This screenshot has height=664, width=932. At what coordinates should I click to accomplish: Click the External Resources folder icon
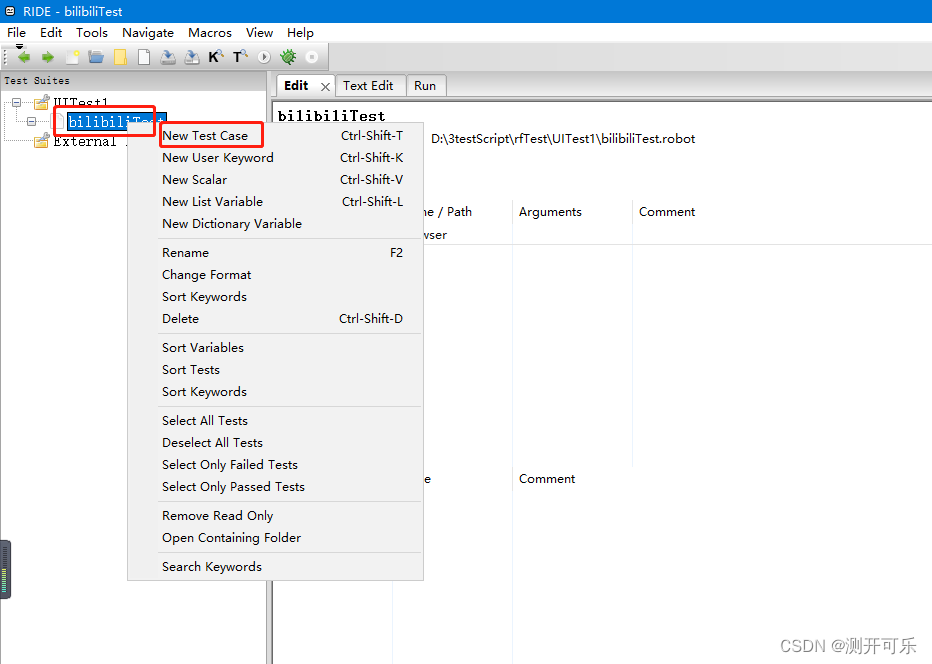(42, 141)
